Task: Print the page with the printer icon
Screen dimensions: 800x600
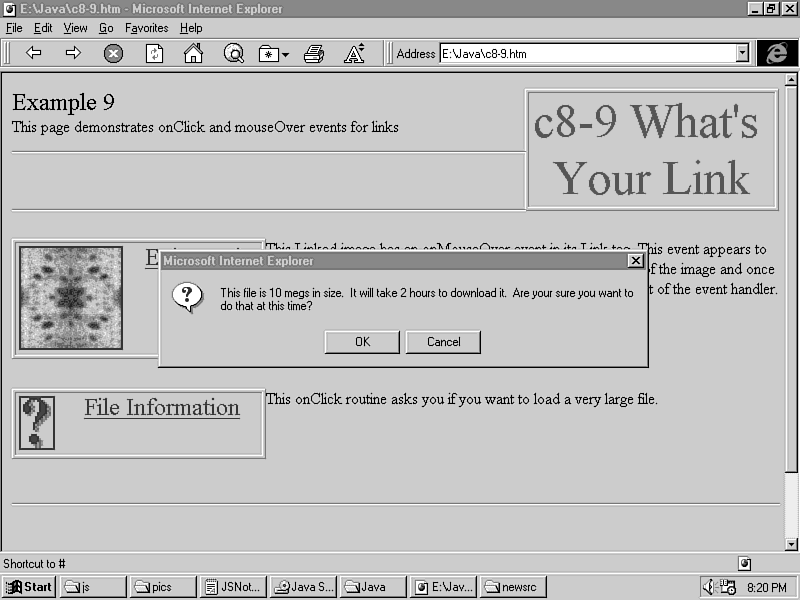Action: 314,54
